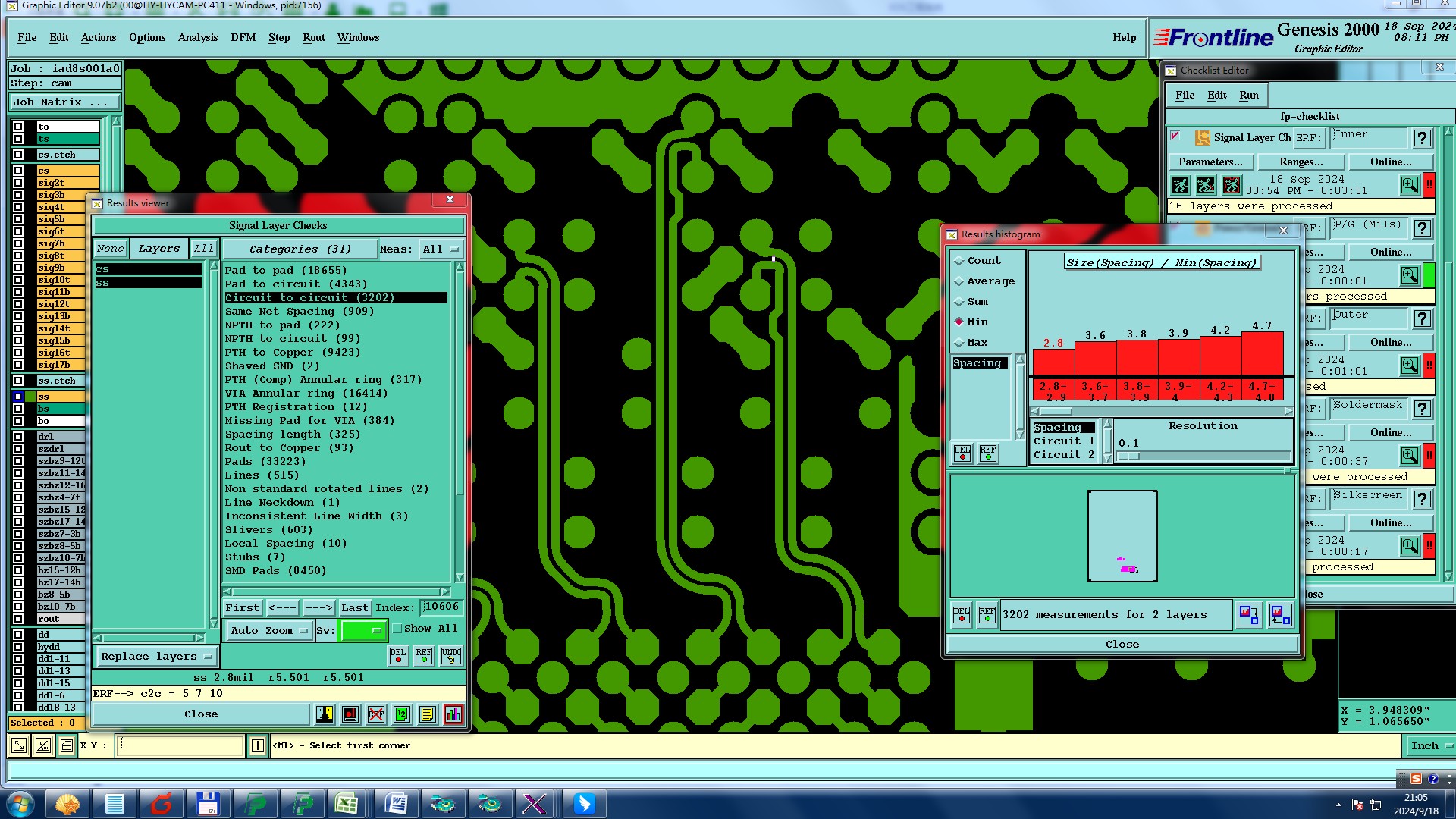The height and width of the screenshot is (819, 1456).
Task: Open the Meas: All dropdown
Action: [x=441, y=249]
